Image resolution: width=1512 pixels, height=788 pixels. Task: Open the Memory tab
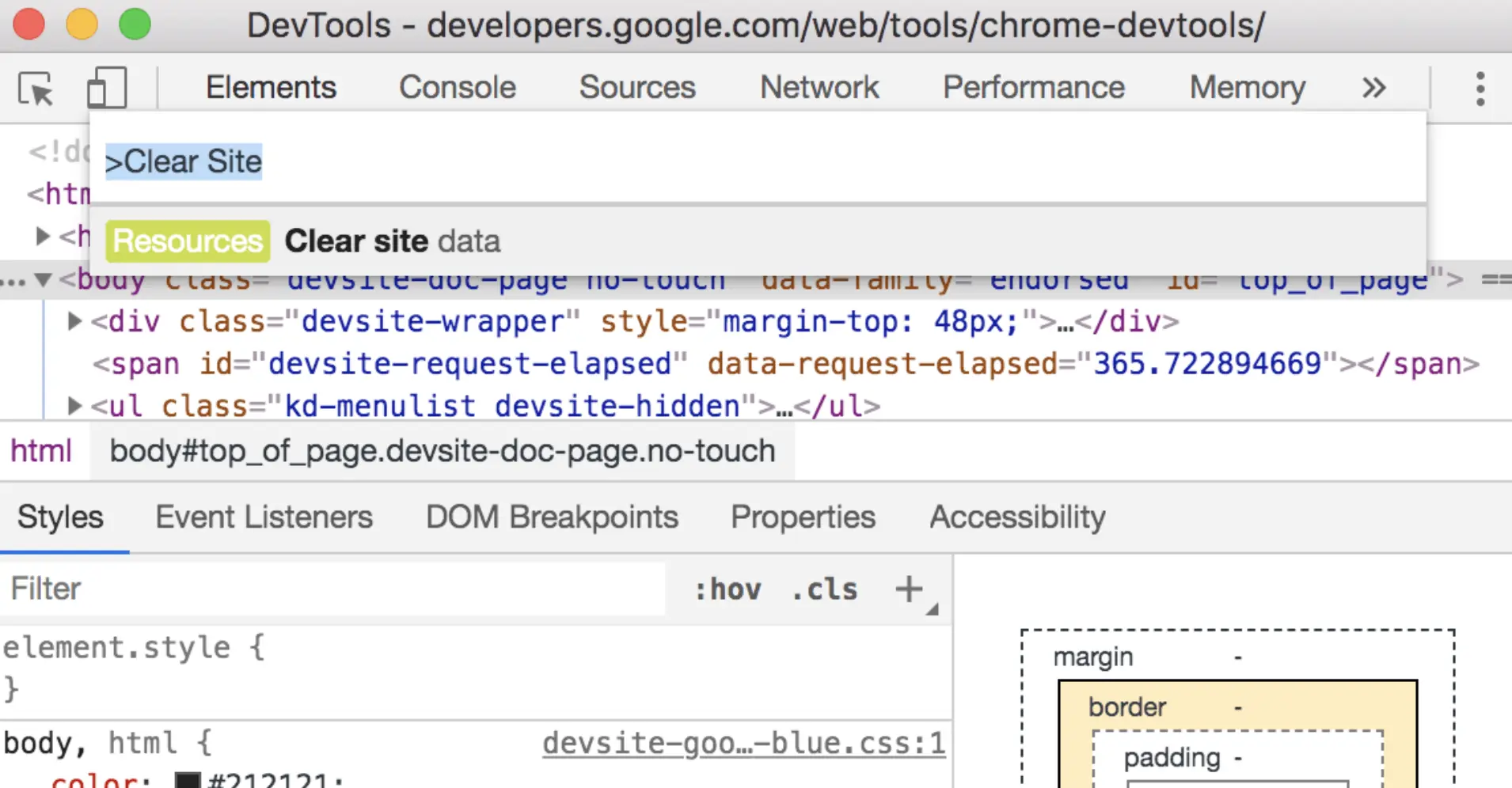[1248, 87]
